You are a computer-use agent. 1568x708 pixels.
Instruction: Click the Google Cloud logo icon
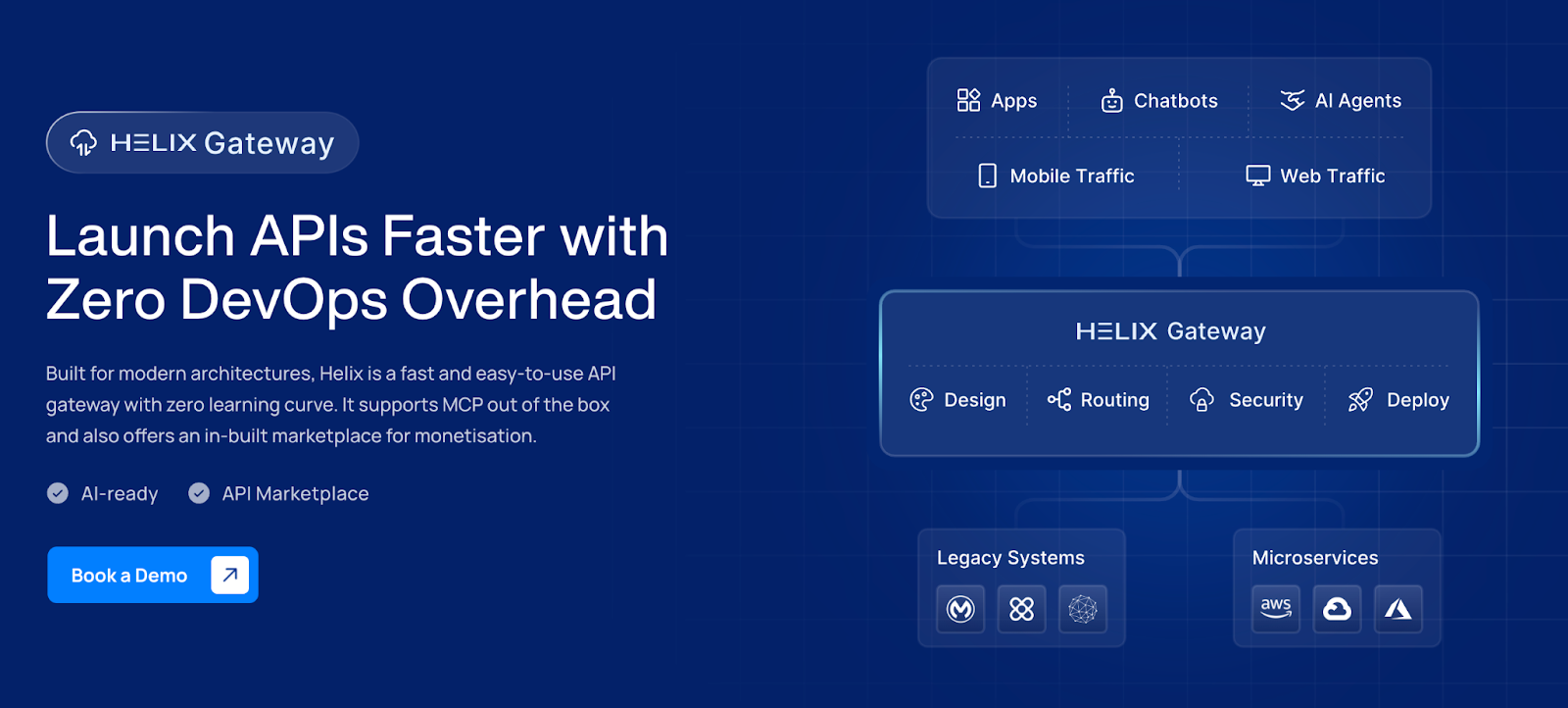coord(1338,609)
